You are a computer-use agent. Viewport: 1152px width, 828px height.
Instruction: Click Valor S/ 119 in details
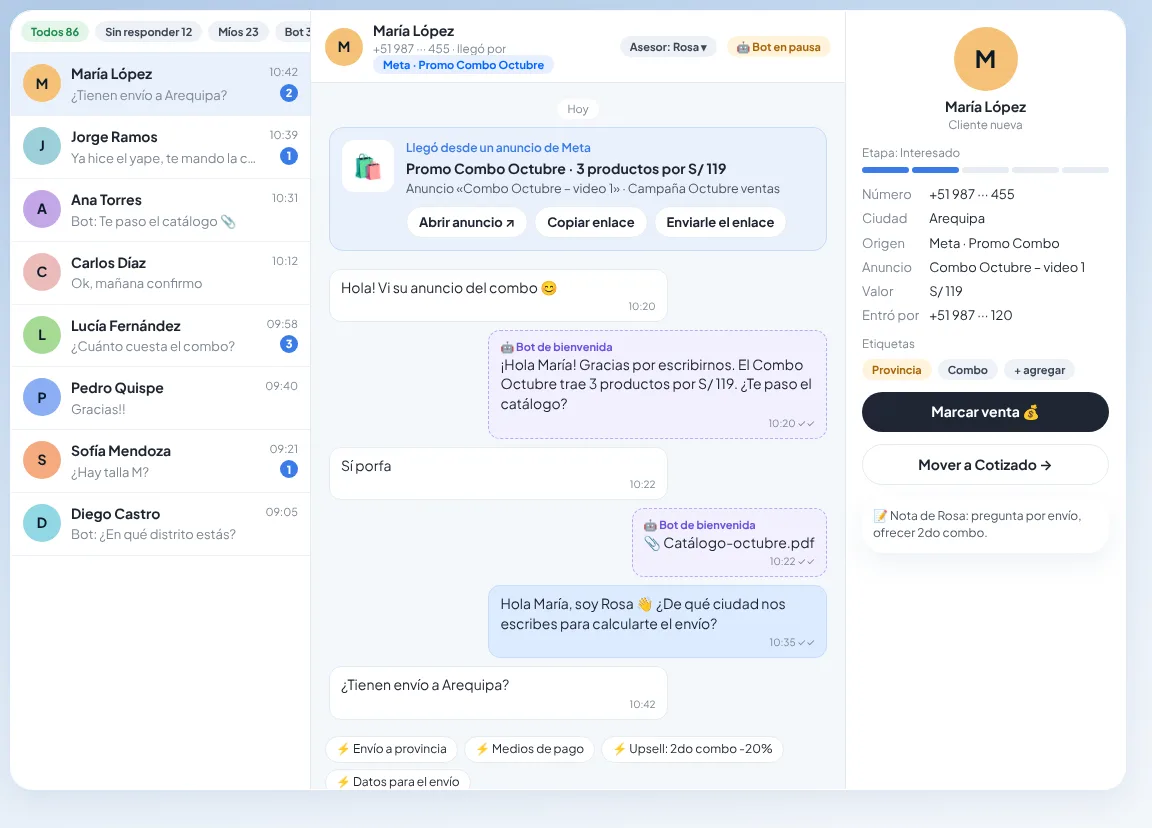946,291
